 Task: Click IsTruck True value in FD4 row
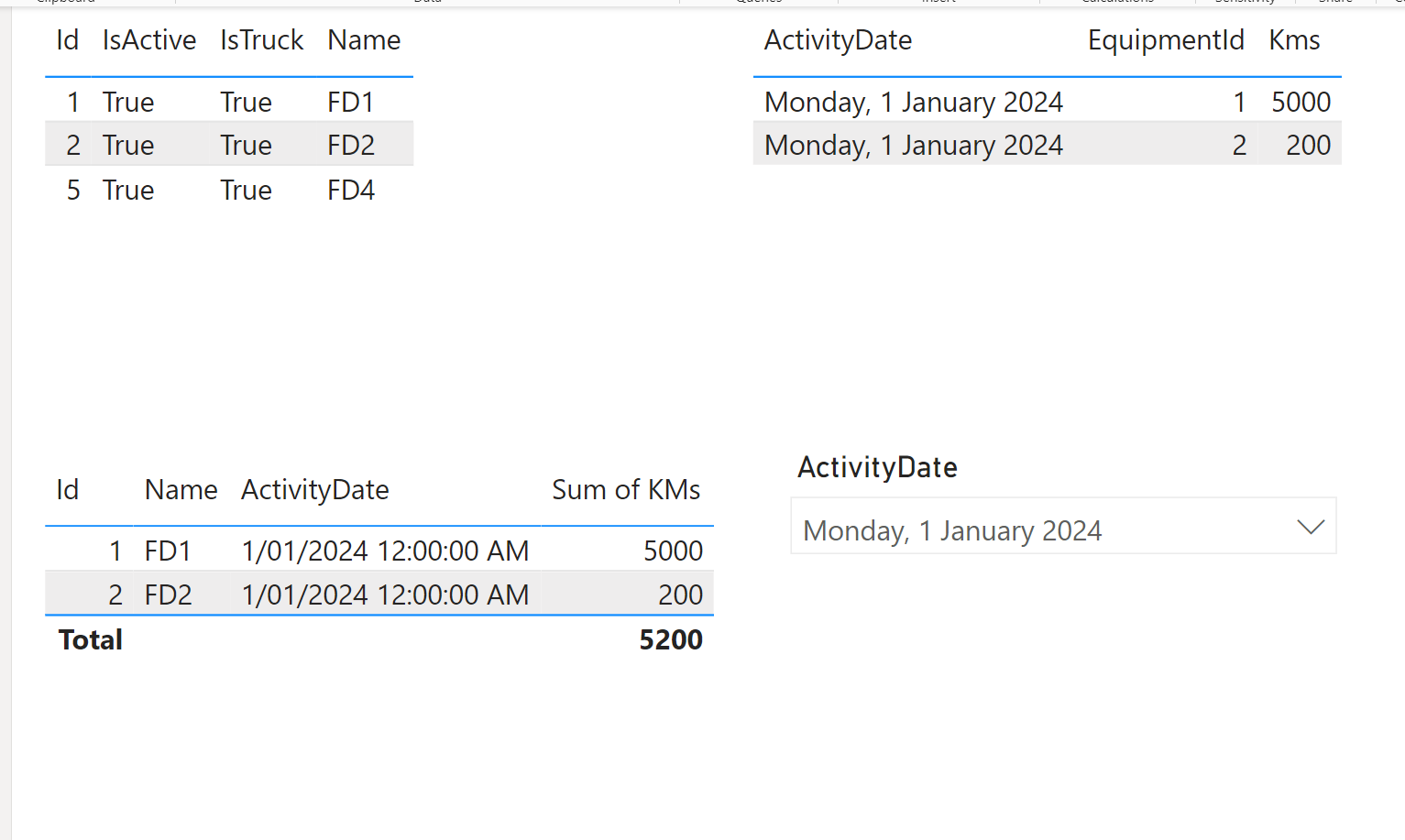(246, 191)
